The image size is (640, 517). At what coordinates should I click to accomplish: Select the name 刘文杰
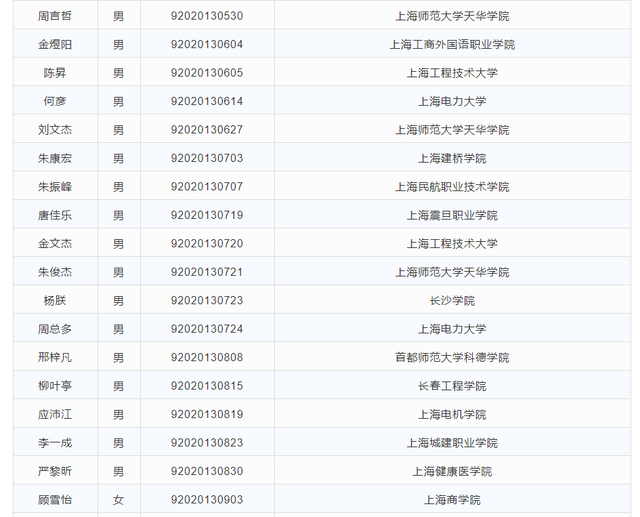(x=55, y=130)
